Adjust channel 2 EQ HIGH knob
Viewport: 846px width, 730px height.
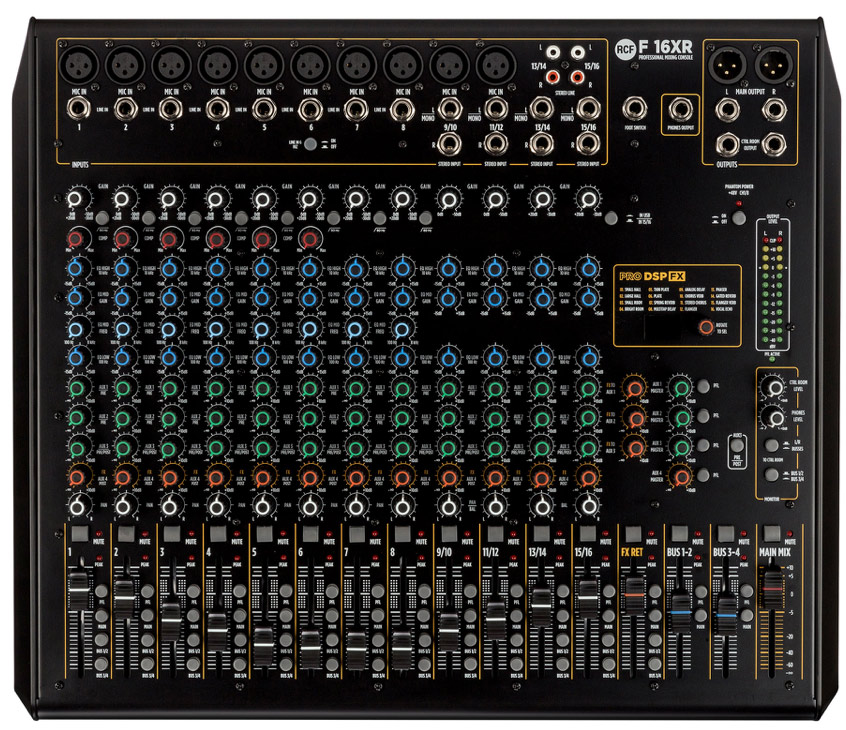[x=123, y=268]
